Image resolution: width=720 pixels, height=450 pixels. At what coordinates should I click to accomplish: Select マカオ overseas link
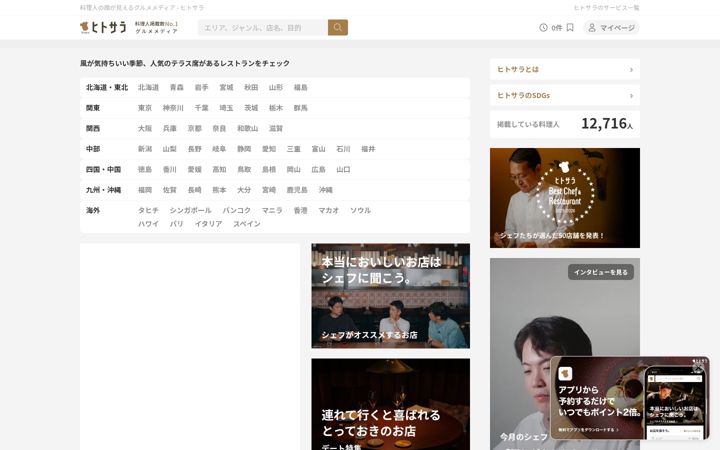[x=329, y=210]
